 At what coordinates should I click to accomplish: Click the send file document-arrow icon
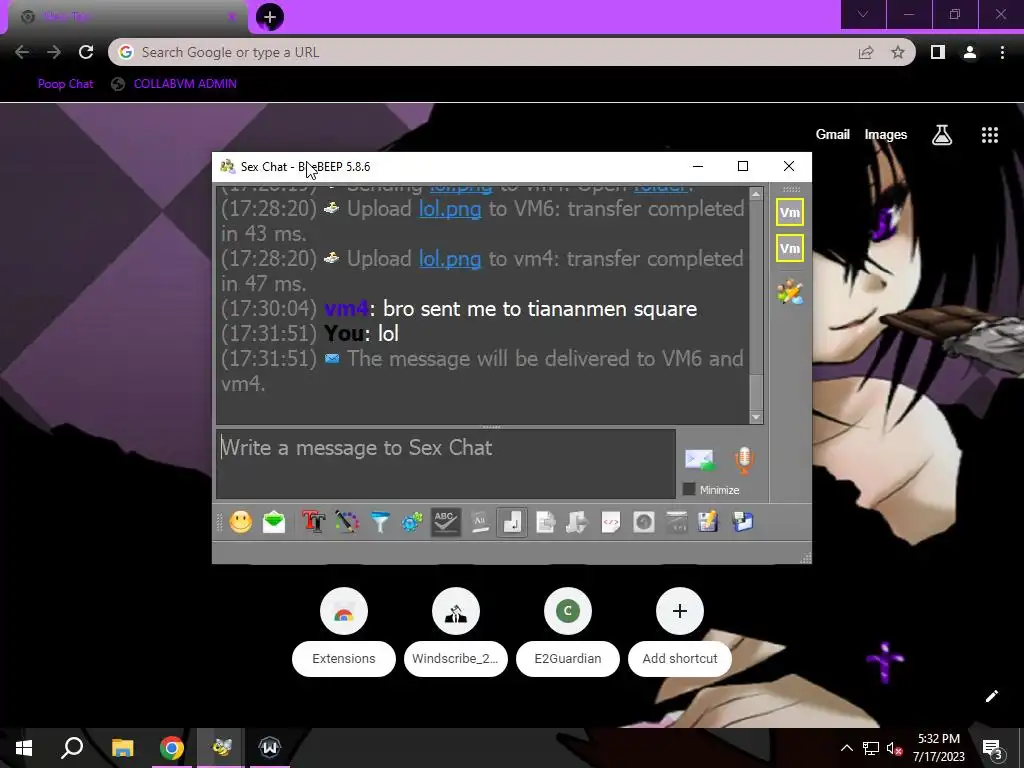pyautogui.click(x=545, y=522)
